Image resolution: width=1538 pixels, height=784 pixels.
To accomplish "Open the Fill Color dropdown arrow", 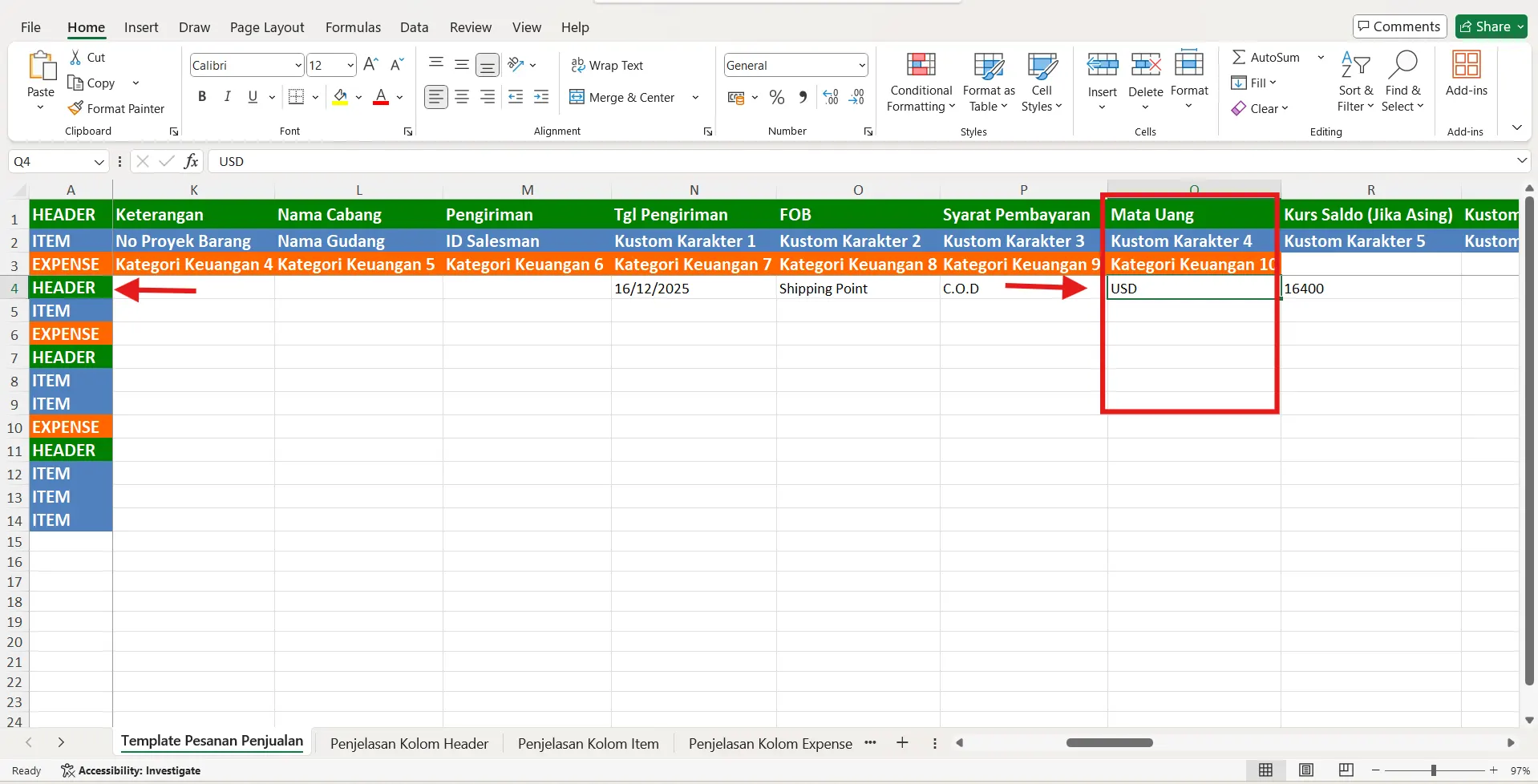I will coord(358,97).
